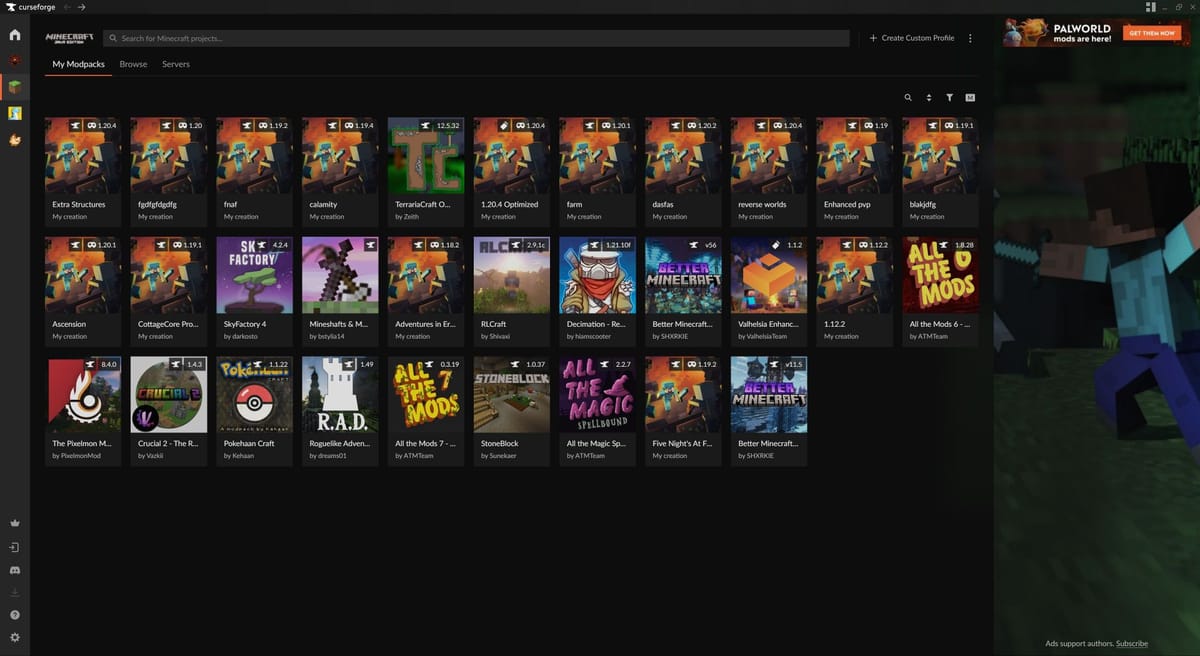Select the Minecraft game icon in the sidebar
1200x656 pixels.
tap(14, 86)
